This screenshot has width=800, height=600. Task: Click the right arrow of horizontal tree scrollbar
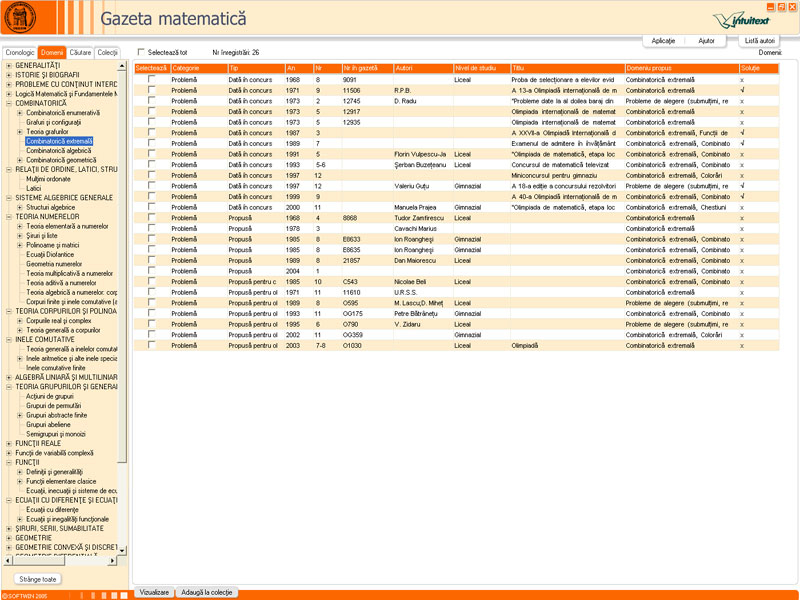click(112, 560)
